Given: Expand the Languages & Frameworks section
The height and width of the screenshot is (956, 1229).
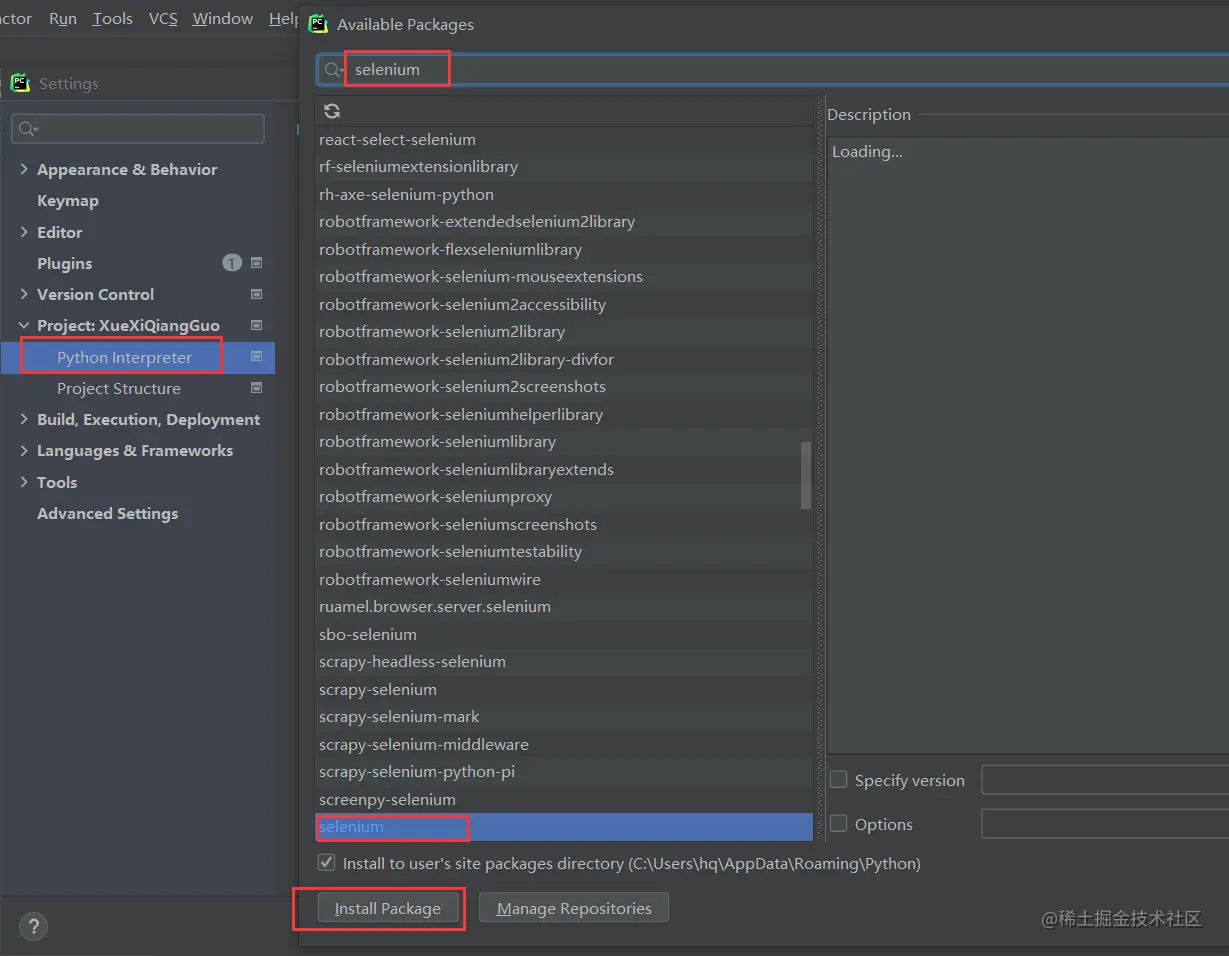Looking at the screenshot, I should click(24, 450).
